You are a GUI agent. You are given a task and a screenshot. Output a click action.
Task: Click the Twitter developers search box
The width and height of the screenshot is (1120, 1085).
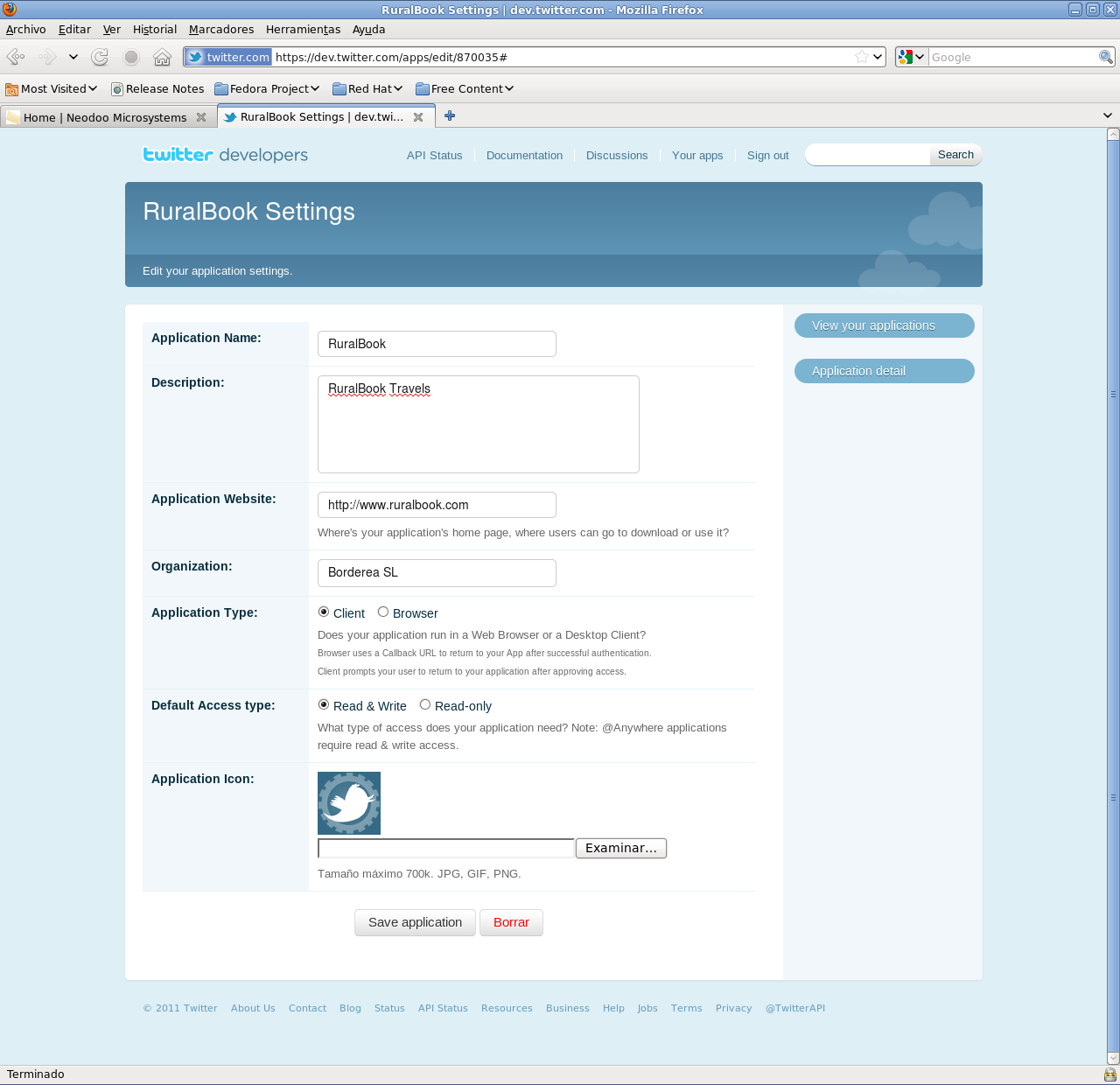coord(867,155)
